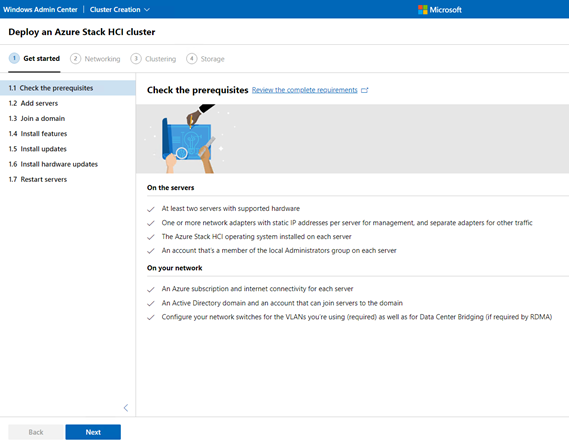Switch to the Networking tab
The width and height of the screenshot is (569, 442).
pyautogui.click(x=102, y=59)
